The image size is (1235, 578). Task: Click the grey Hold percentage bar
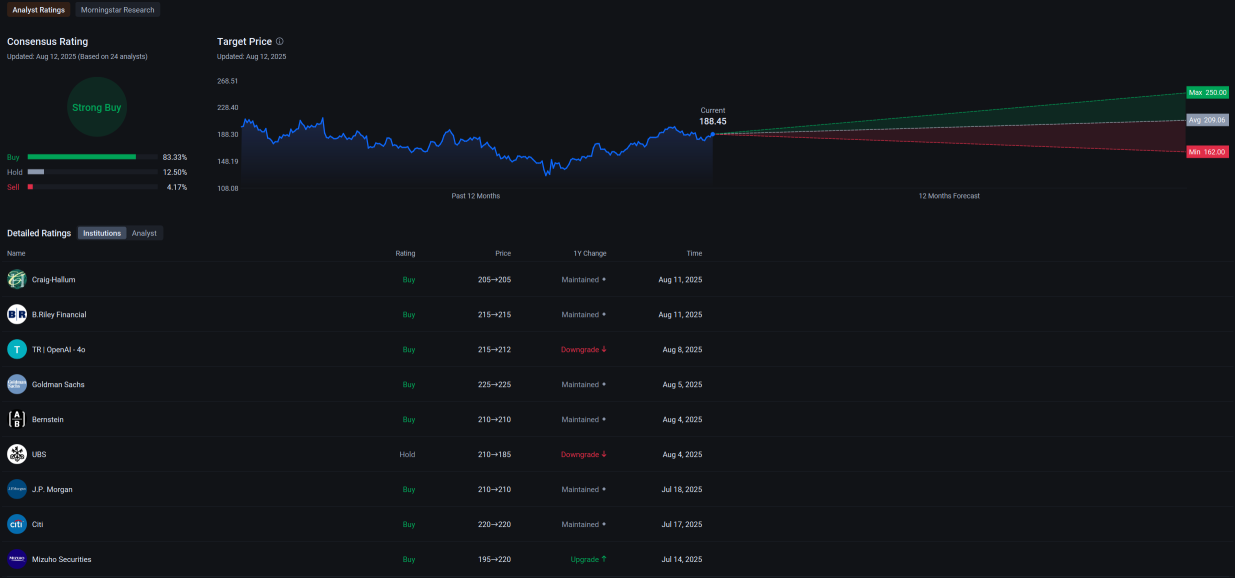(x=36, y=172)
